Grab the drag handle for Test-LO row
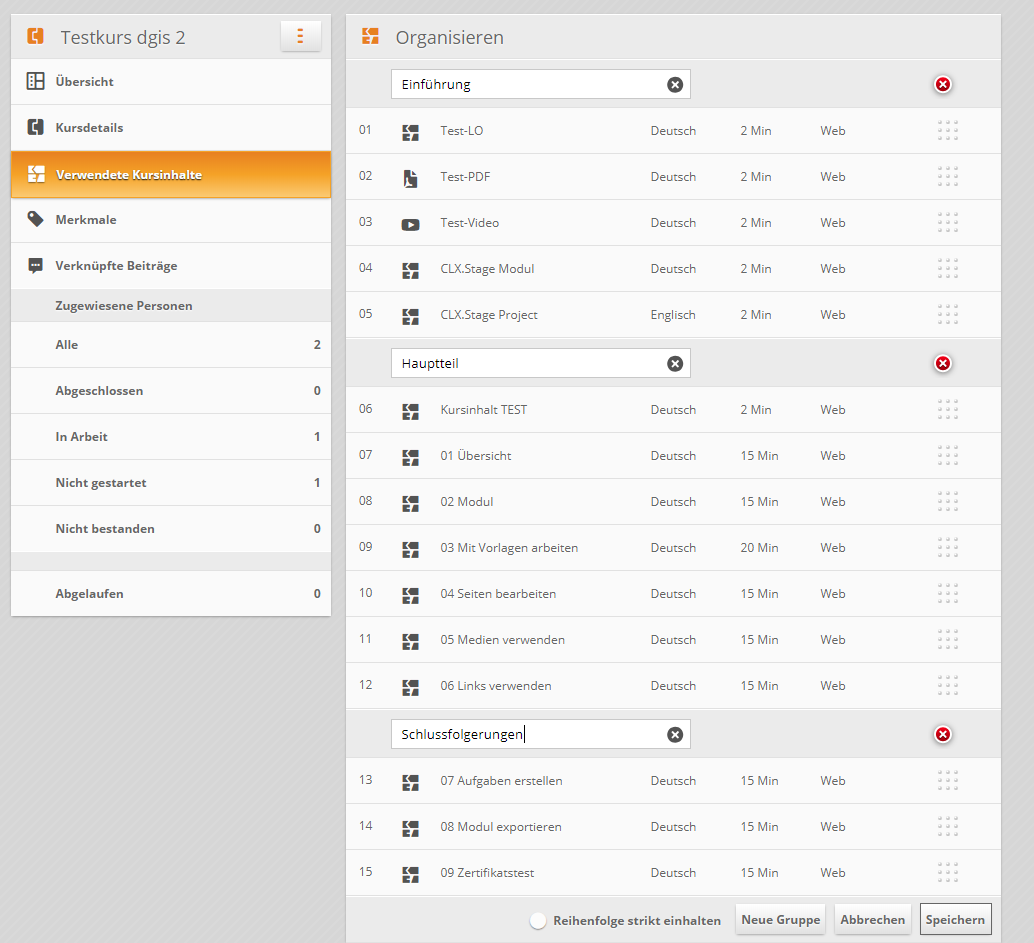This screenshot has width=1034, height=943. click(x=948, y=131)
